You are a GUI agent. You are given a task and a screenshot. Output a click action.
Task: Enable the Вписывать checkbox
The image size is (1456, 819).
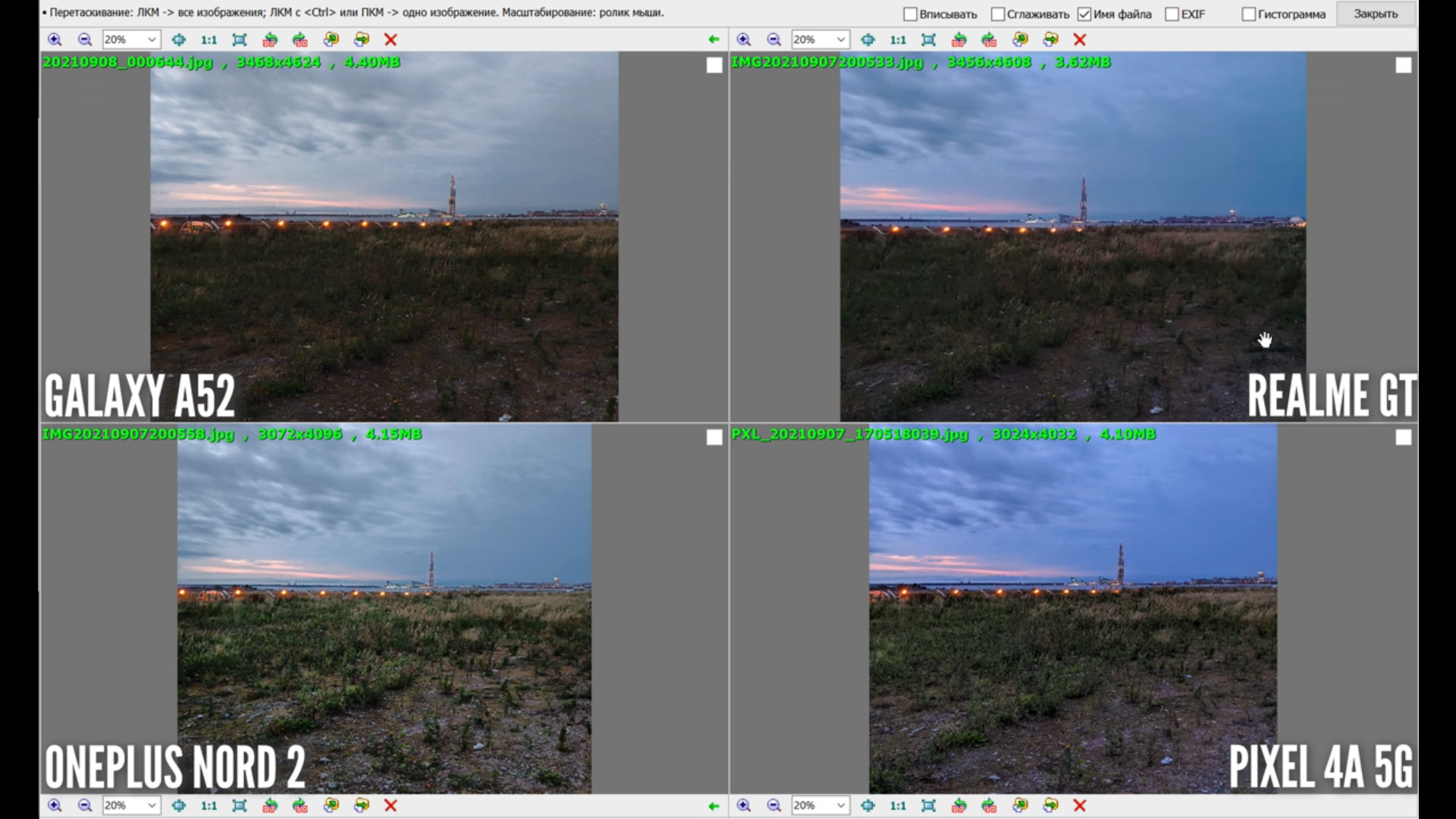pos(911,14)
